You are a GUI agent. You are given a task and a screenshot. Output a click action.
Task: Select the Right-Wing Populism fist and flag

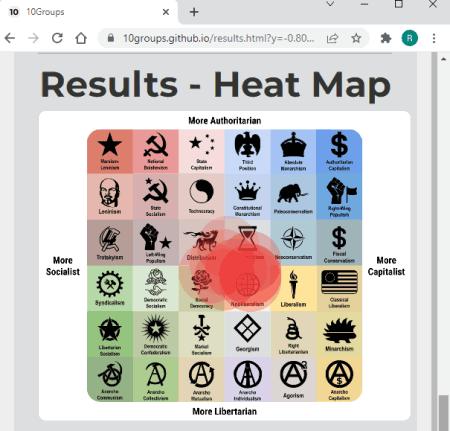coord(341,190)
